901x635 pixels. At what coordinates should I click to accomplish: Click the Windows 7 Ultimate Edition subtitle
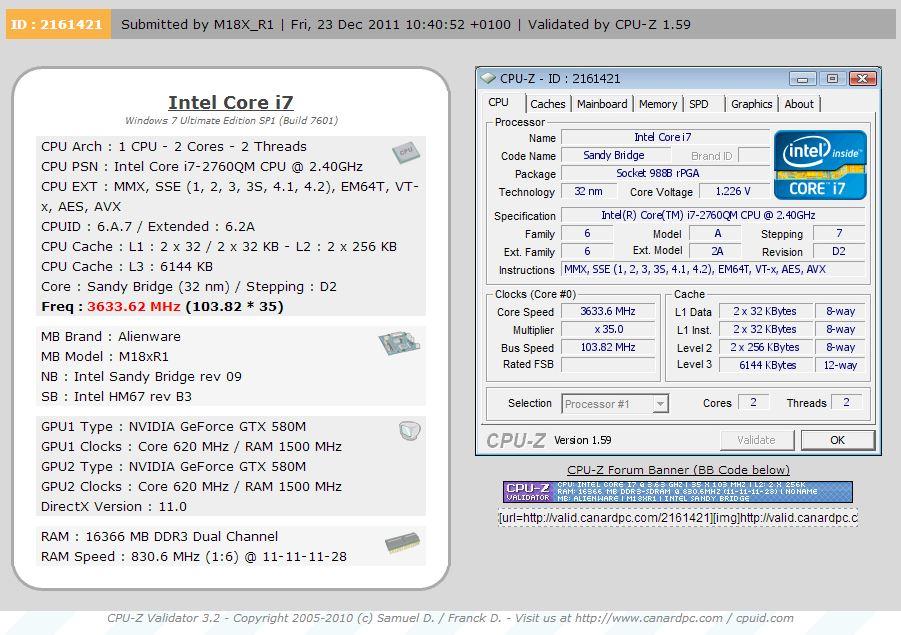232,121
